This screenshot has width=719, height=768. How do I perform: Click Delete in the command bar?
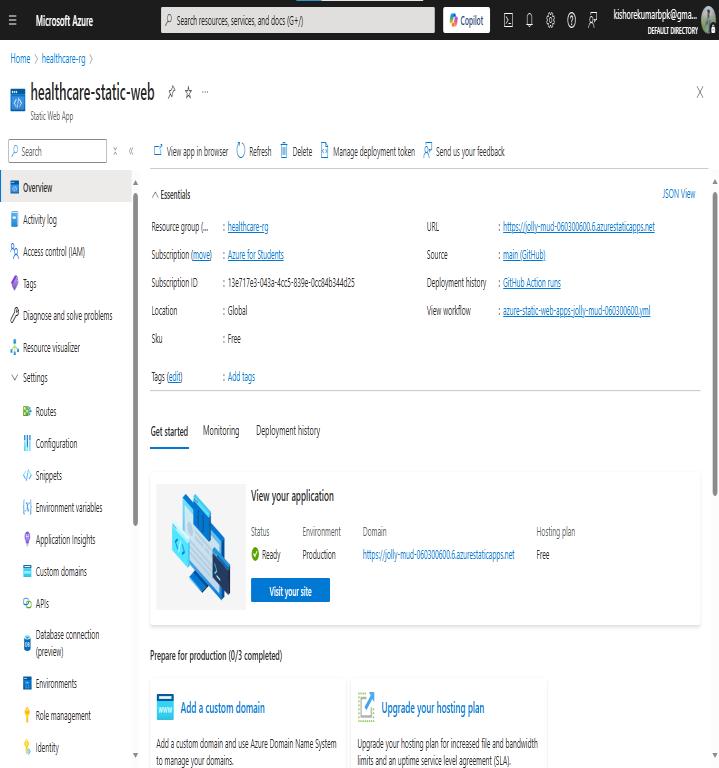coord(296,151)
